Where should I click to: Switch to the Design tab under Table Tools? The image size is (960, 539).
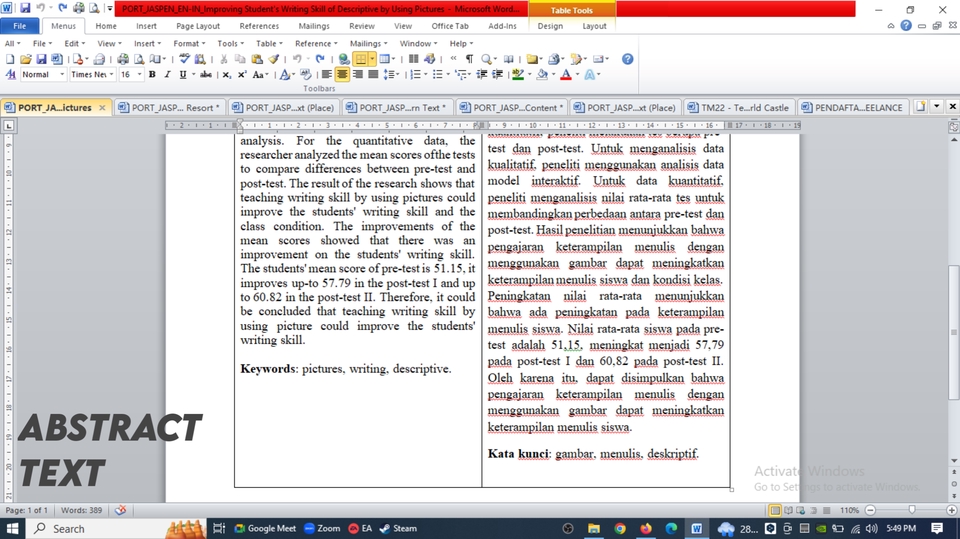click(550, 26)
